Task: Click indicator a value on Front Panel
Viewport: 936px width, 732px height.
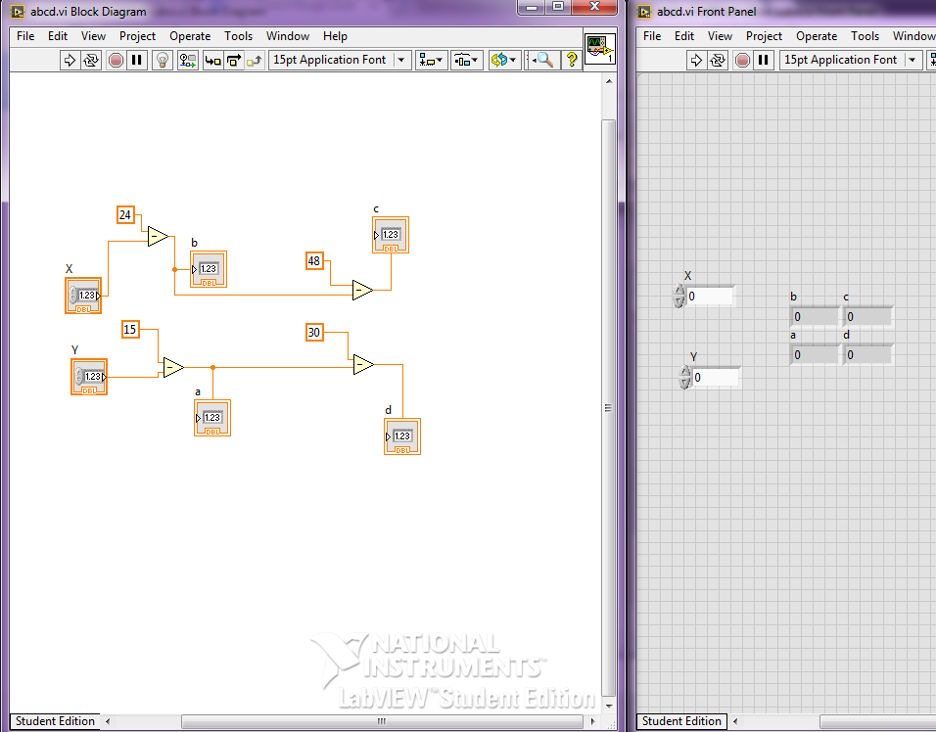Action: [x=815, y=355]
